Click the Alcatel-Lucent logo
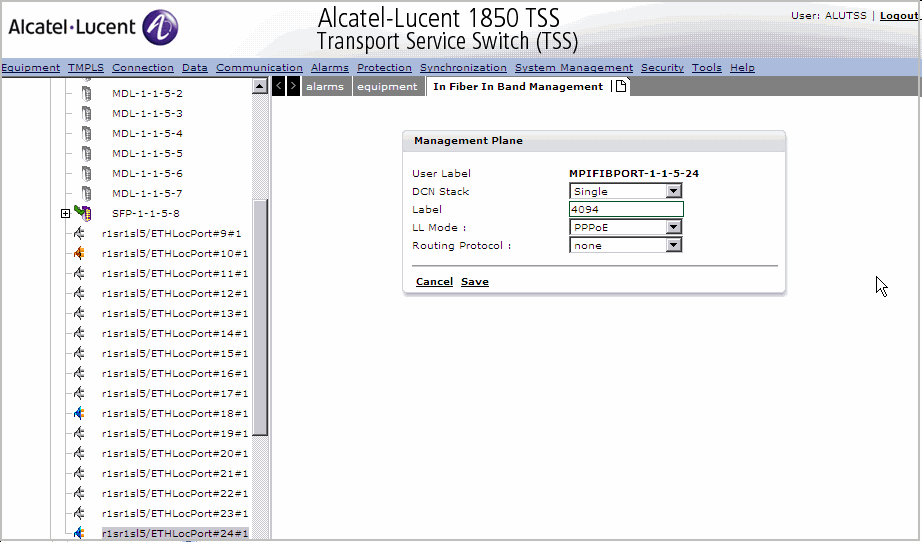The height and width of the screenshot is (542, 922). 93,27
